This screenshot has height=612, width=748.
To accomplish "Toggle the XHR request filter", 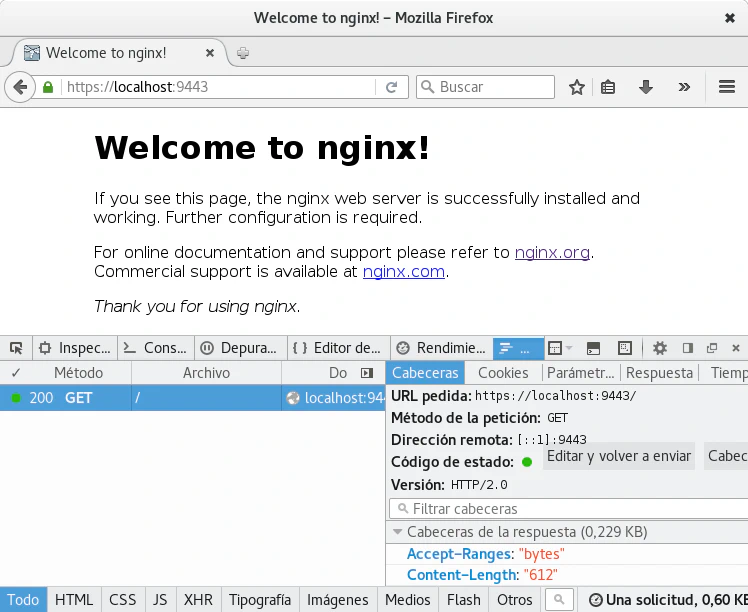I will click(x=198, y=600).
